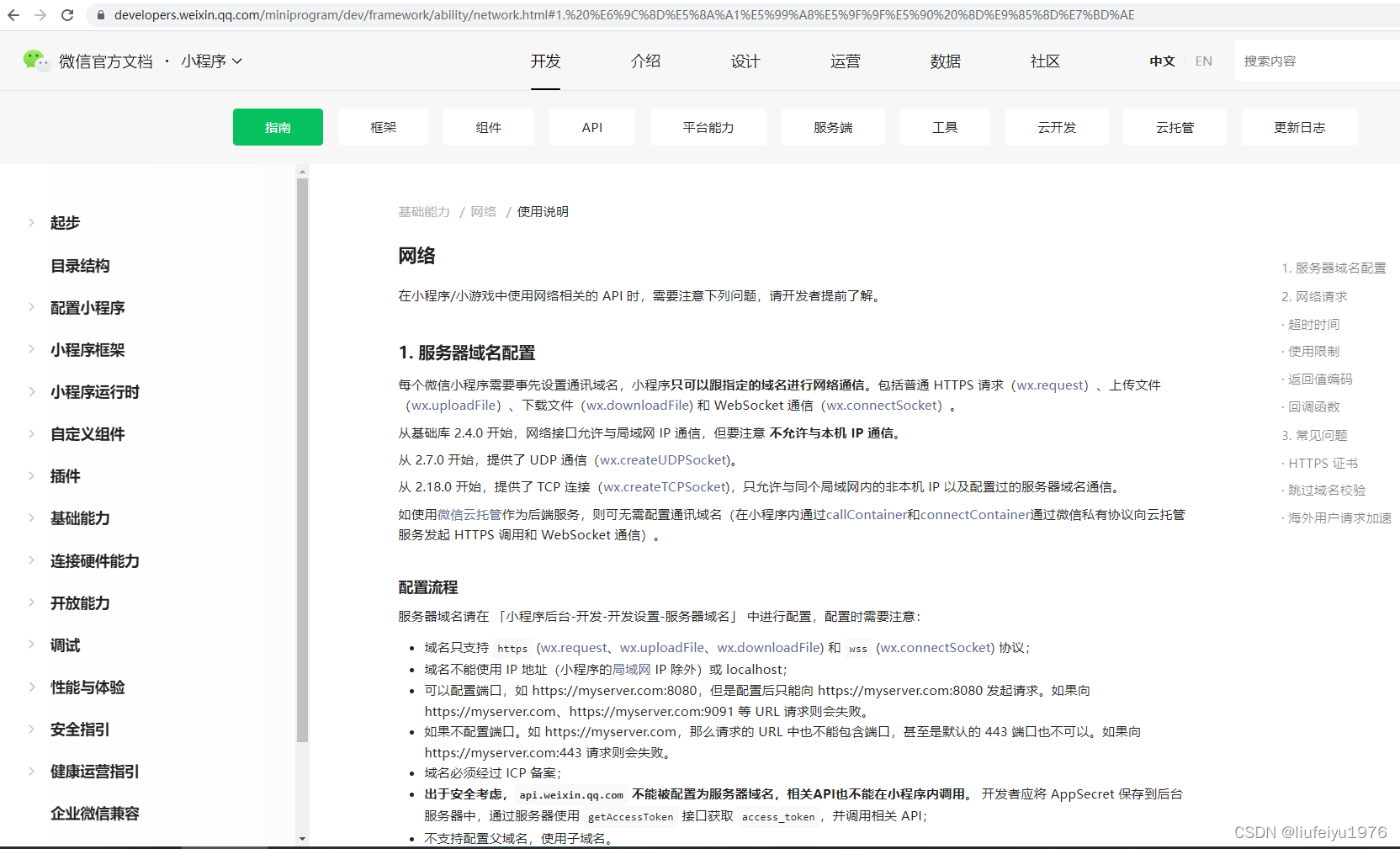The width and height of the screenshot is (1400, 849).
Task: Open the 小程序 dropdown selector
Action: 211,61
